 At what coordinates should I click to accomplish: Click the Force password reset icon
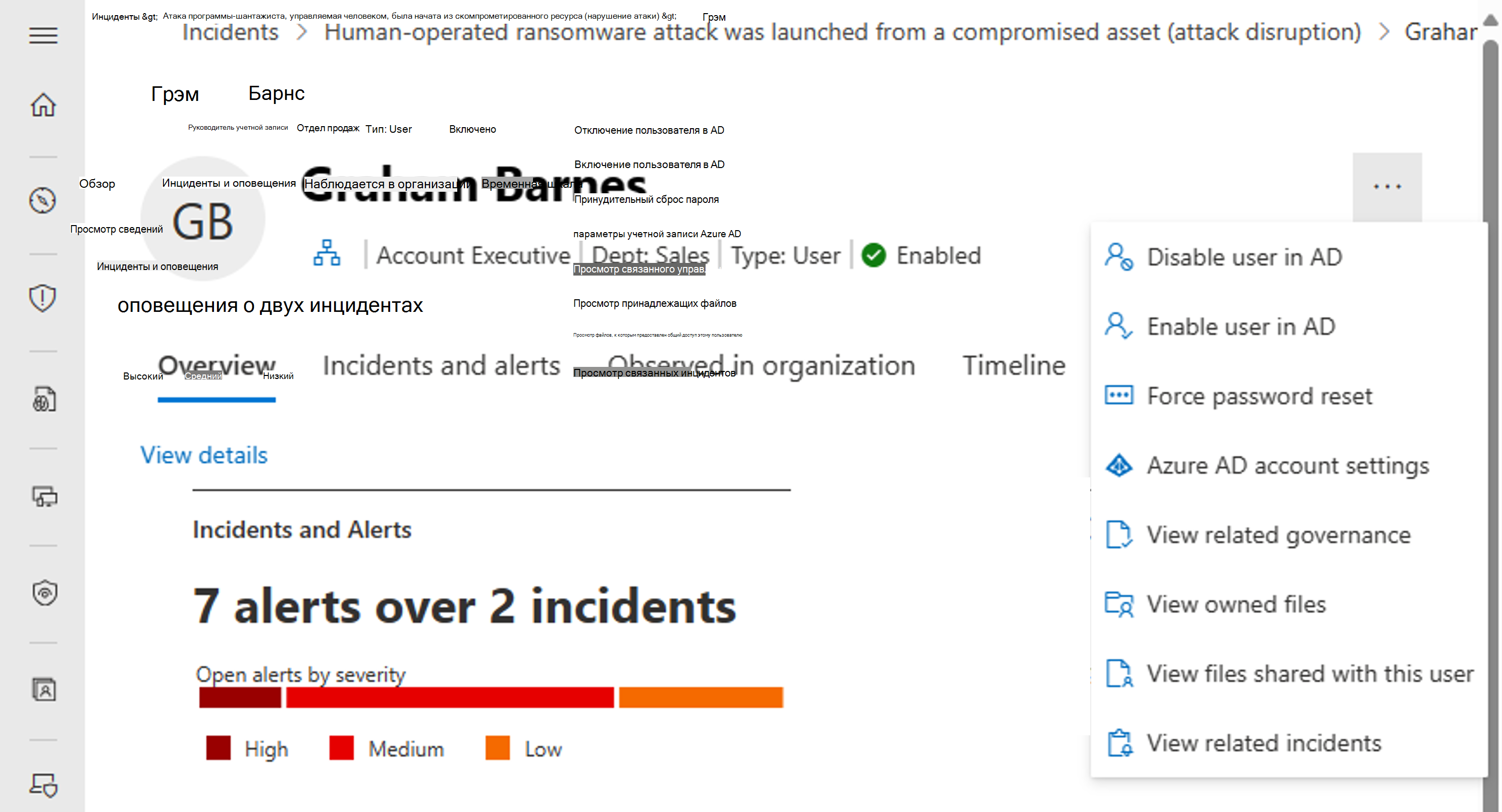(x=1120, y=395)
